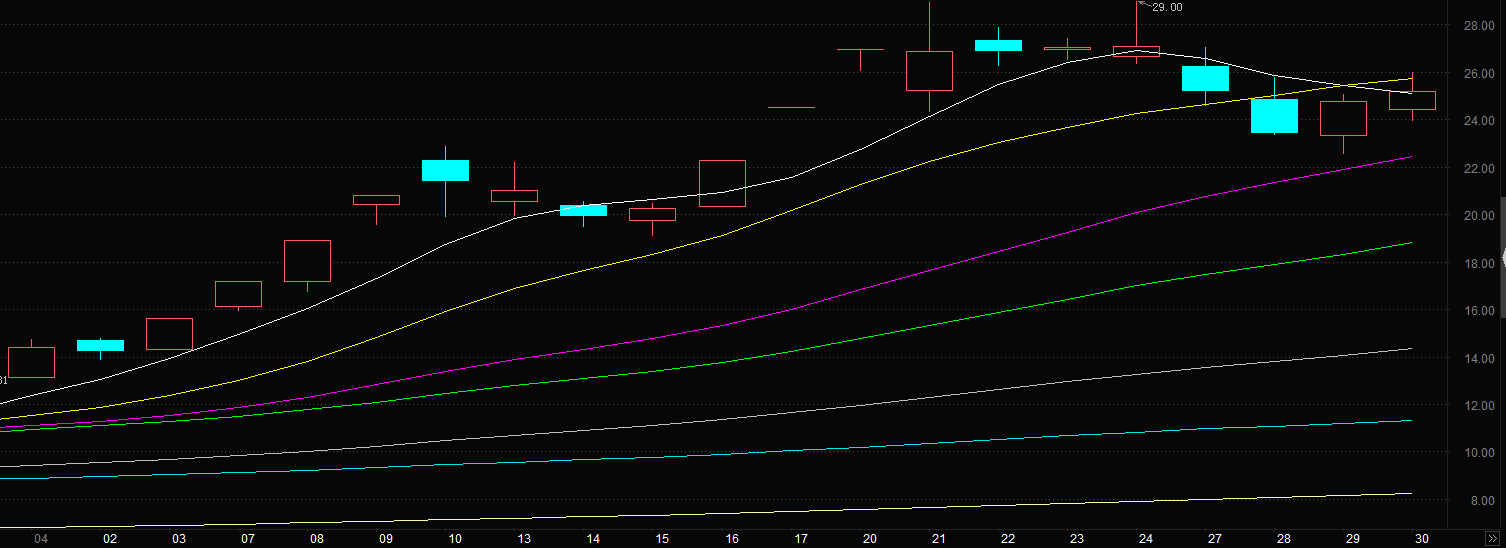Click the 21 date label on time axis
Image resolution: width=1506 pixels, height=548 pixels.
tap(939, 539)
